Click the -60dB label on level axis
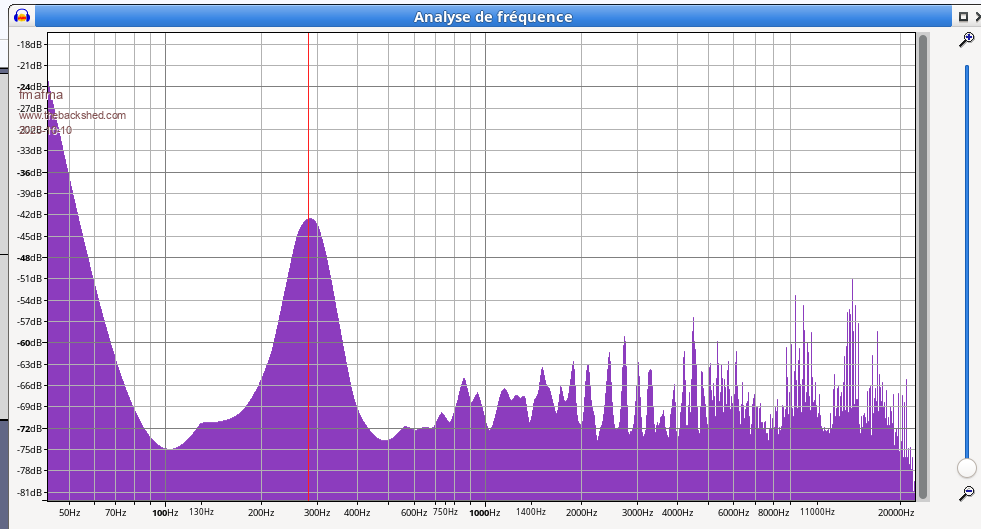Image resolution: width=981 pixels, height=529 pixels. 30,343
